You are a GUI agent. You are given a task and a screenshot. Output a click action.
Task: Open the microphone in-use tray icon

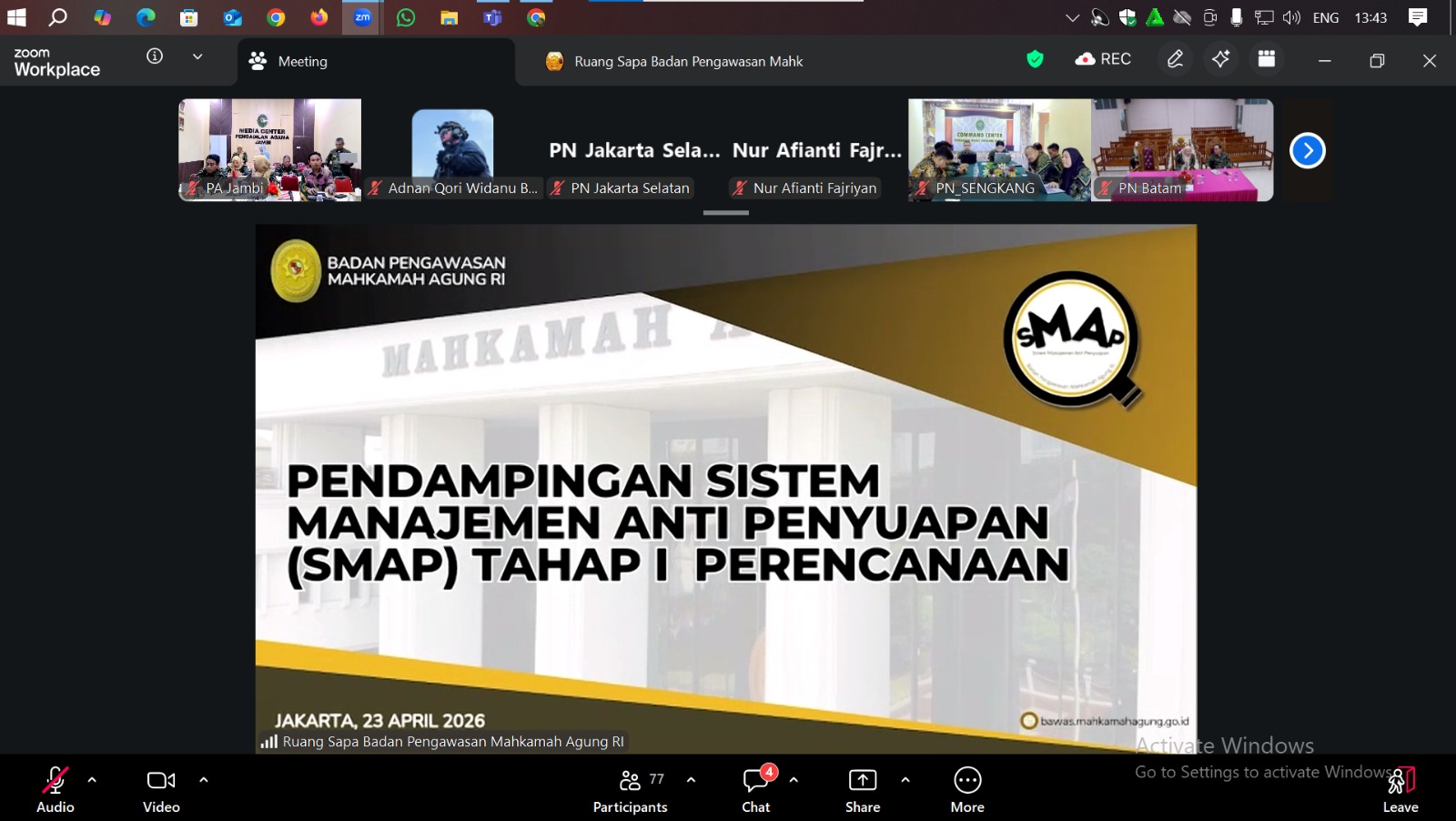1237,17
